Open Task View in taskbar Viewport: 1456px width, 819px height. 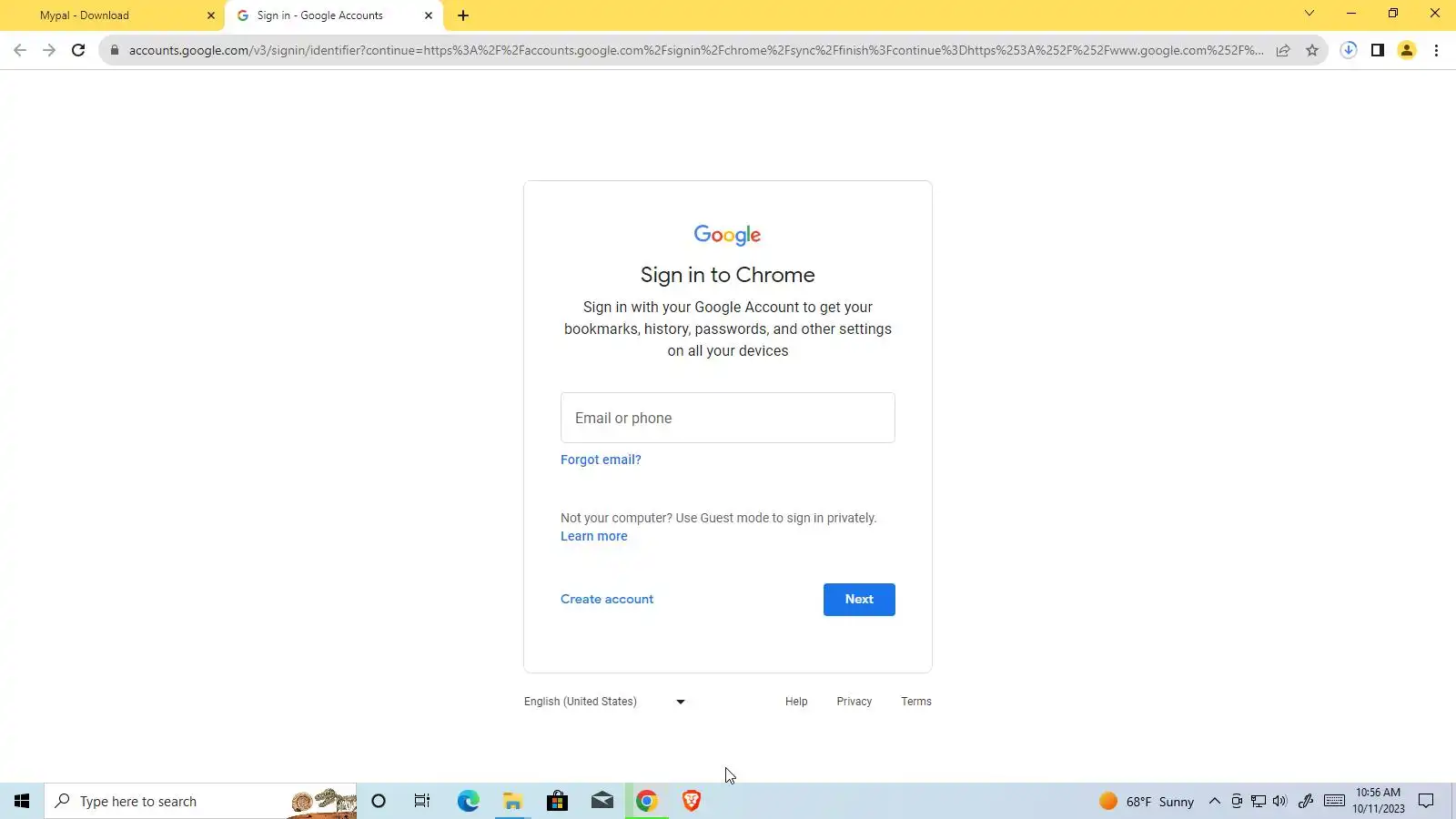[422, 801]
